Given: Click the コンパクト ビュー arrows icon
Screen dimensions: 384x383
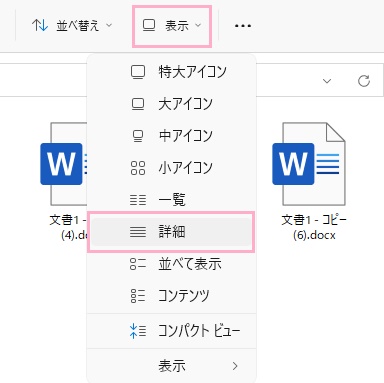Looking at the screenshot, I should point(138,331).
